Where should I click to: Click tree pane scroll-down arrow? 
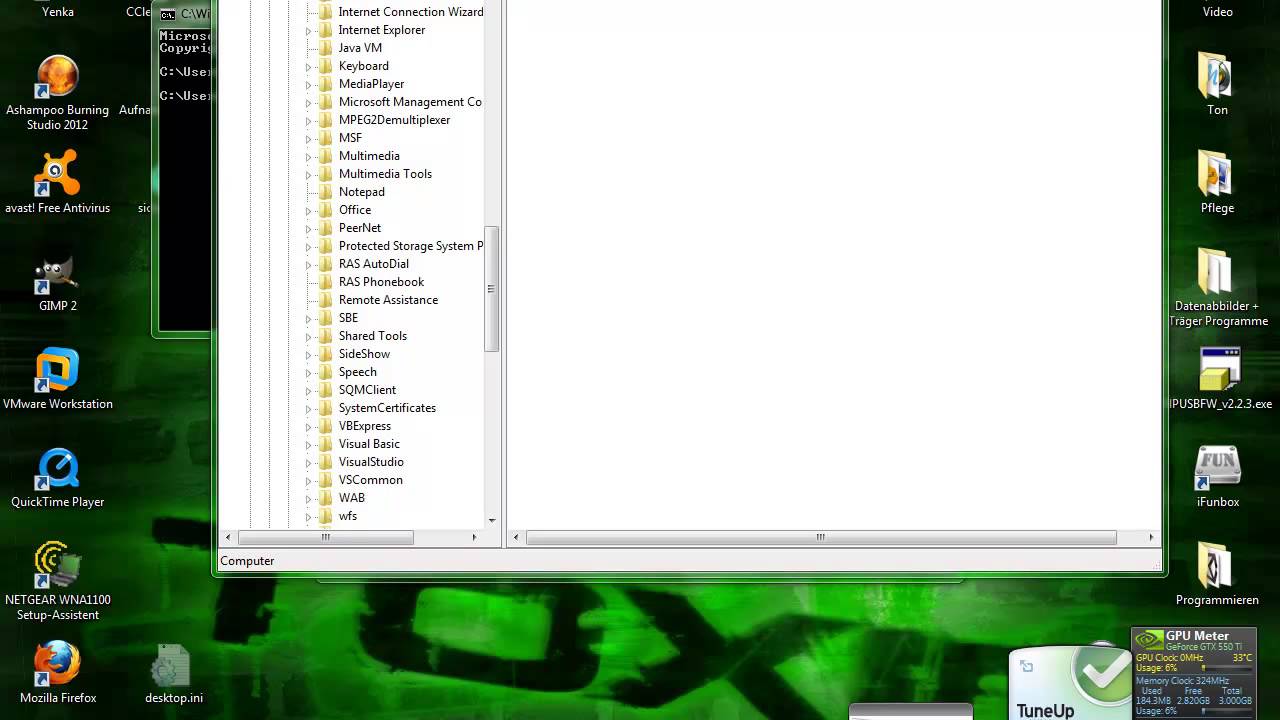coord(491,520)
